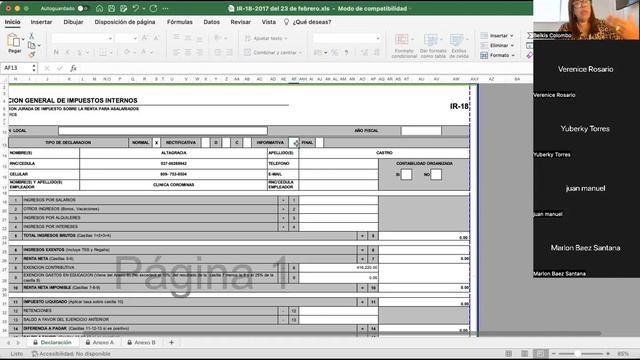Expand the Formato cells dropdown
This screenshot has height=360, width=640.
coord(513,55)
